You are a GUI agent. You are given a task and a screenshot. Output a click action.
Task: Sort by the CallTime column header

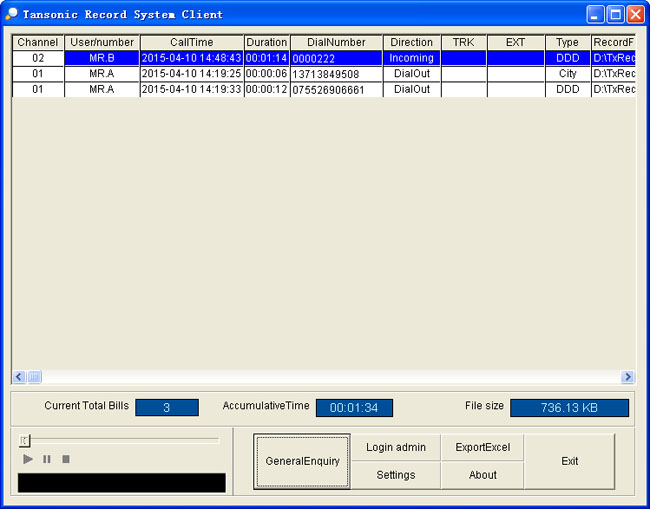point(191,43)
